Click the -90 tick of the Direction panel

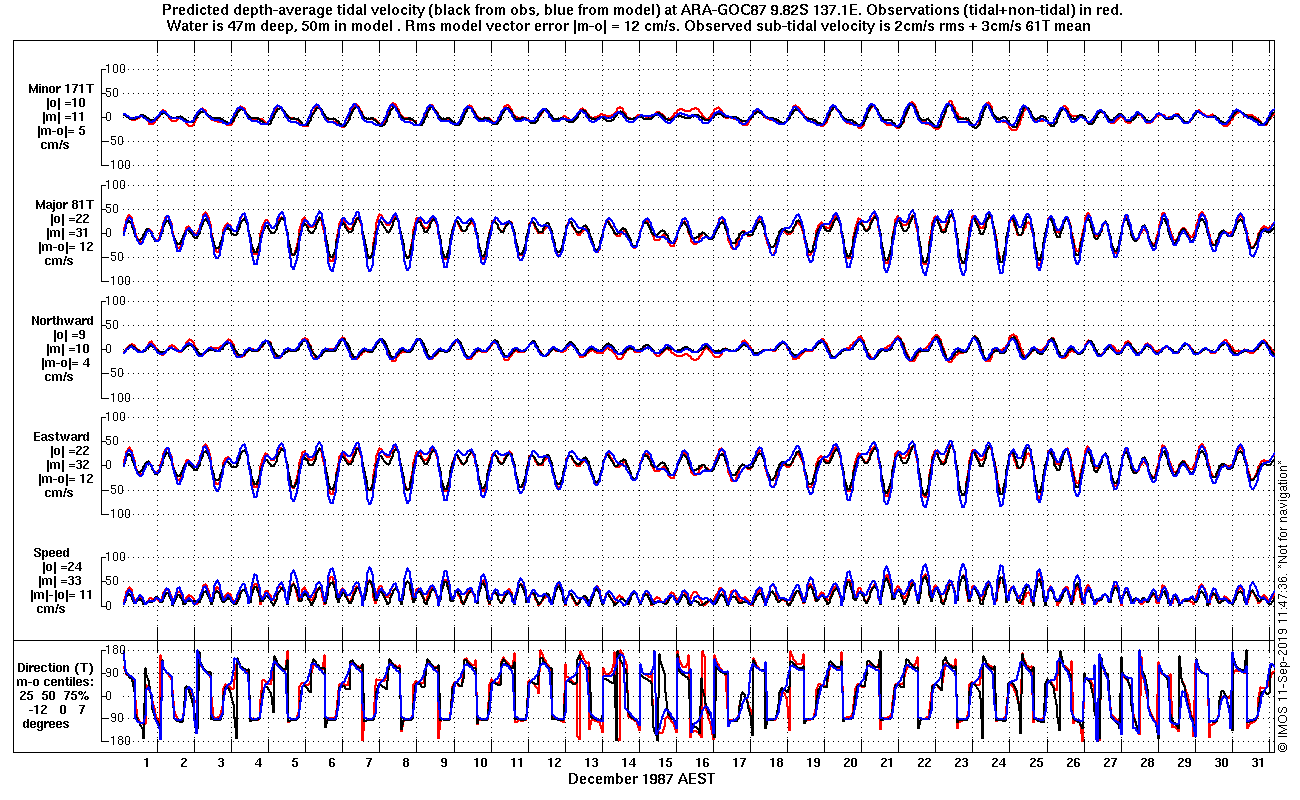click(x=113, y=718)
